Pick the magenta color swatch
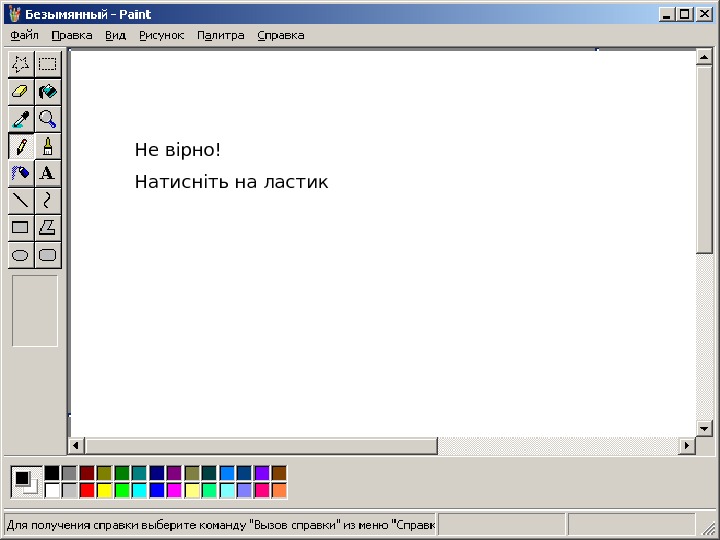The image size is (720, 540). [x=174, y=490]
